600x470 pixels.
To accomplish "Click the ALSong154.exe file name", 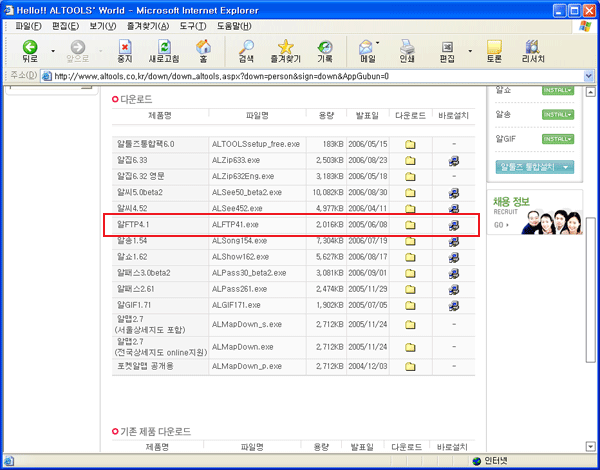I will pyautogui.click(x=240, y=241).
